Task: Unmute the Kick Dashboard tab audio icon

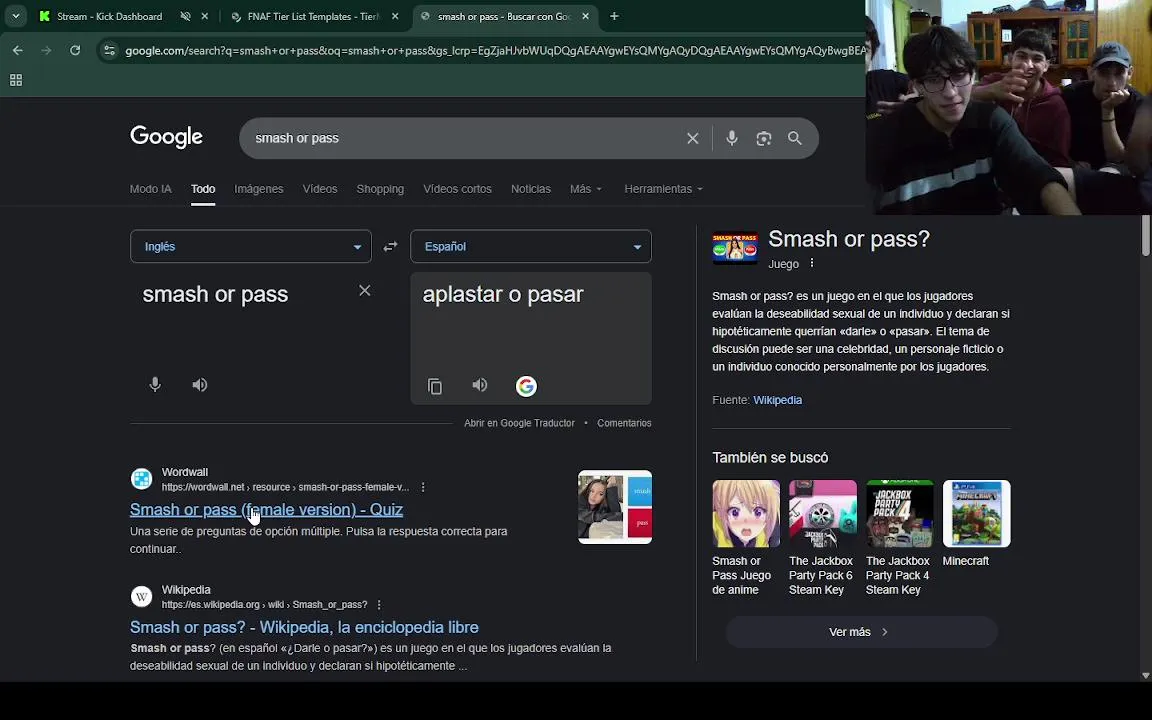Action: (185, 16)
